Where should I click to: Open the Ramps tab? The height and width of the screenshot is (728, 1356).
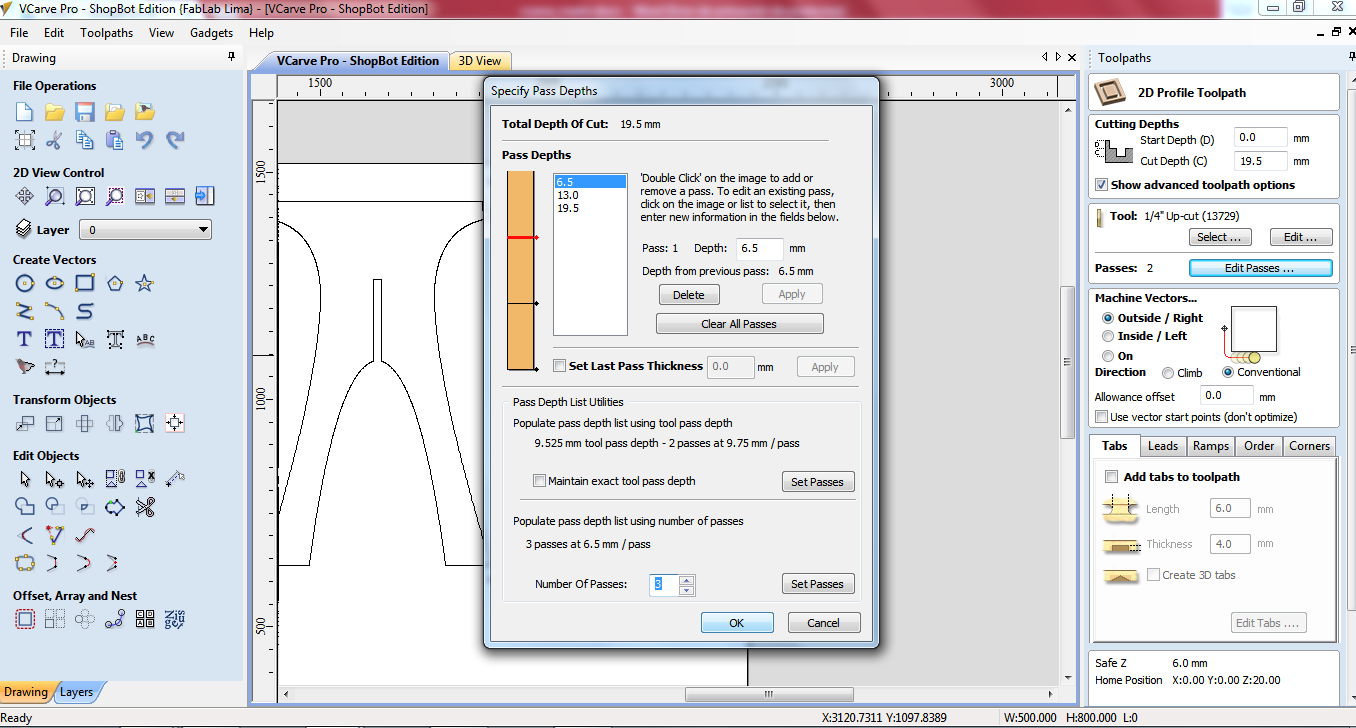tap(1211, 446)
